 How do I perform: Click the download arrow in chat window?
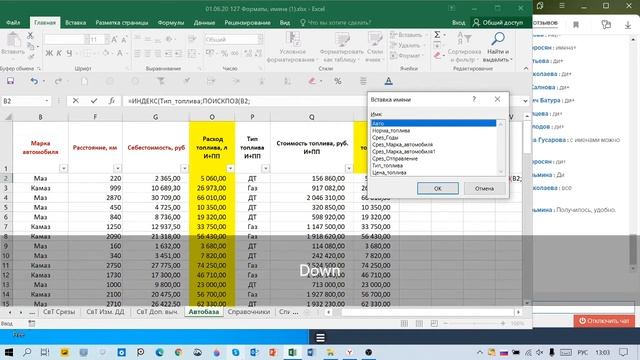tap(628, 25)
